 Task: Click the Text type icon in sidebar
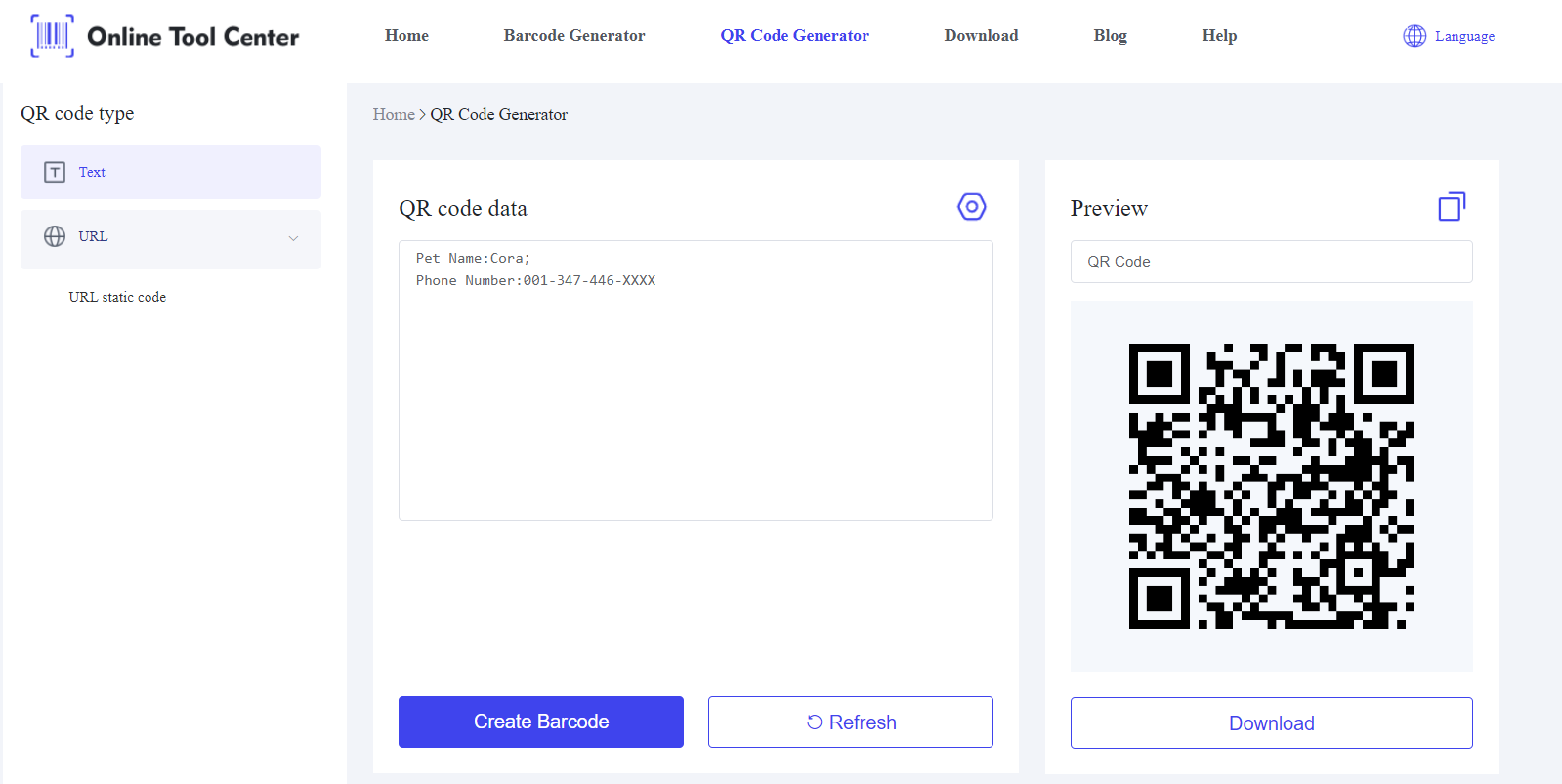[55, 172]
